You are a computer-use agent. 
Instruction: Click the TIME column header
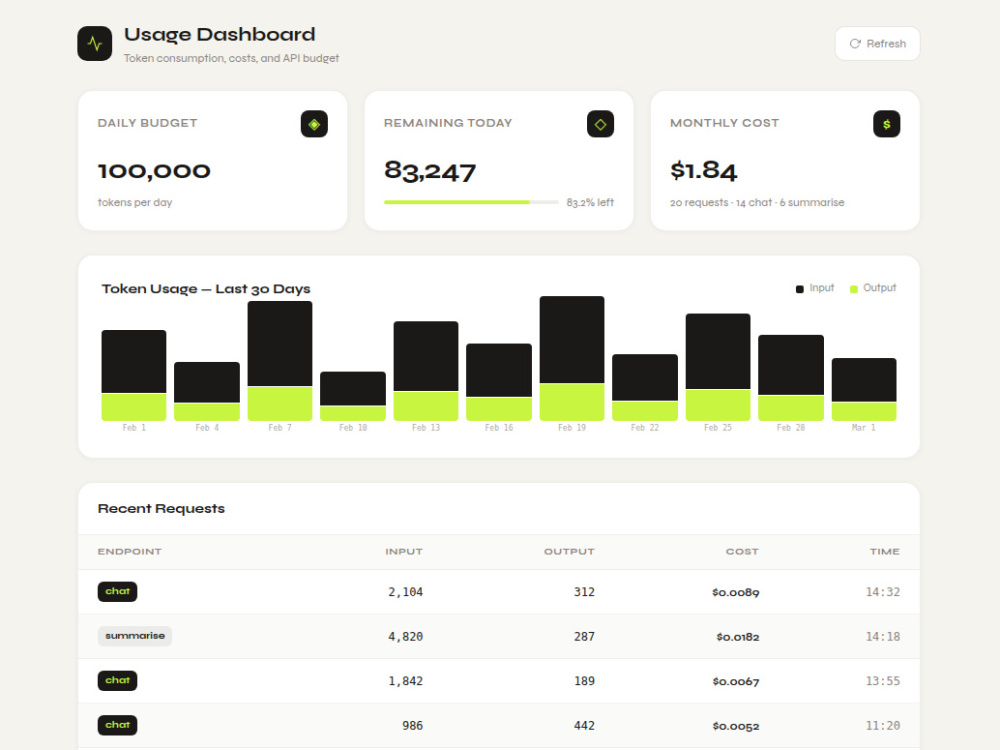tap(885, 552)
